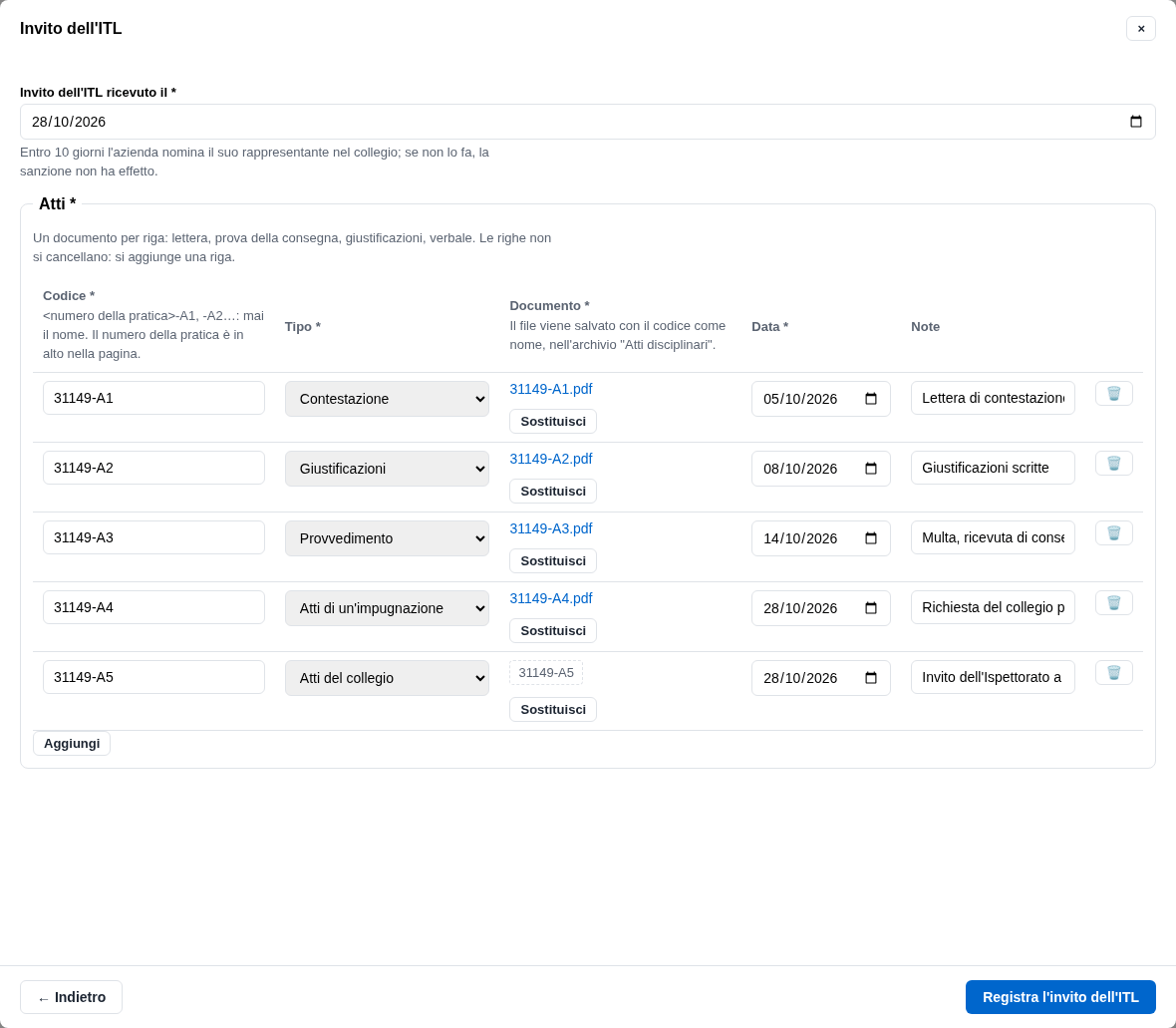Edit the code field containing 31149-A3
Viewport: 1176px width, 1028px height.
click(x=153, y=538)
